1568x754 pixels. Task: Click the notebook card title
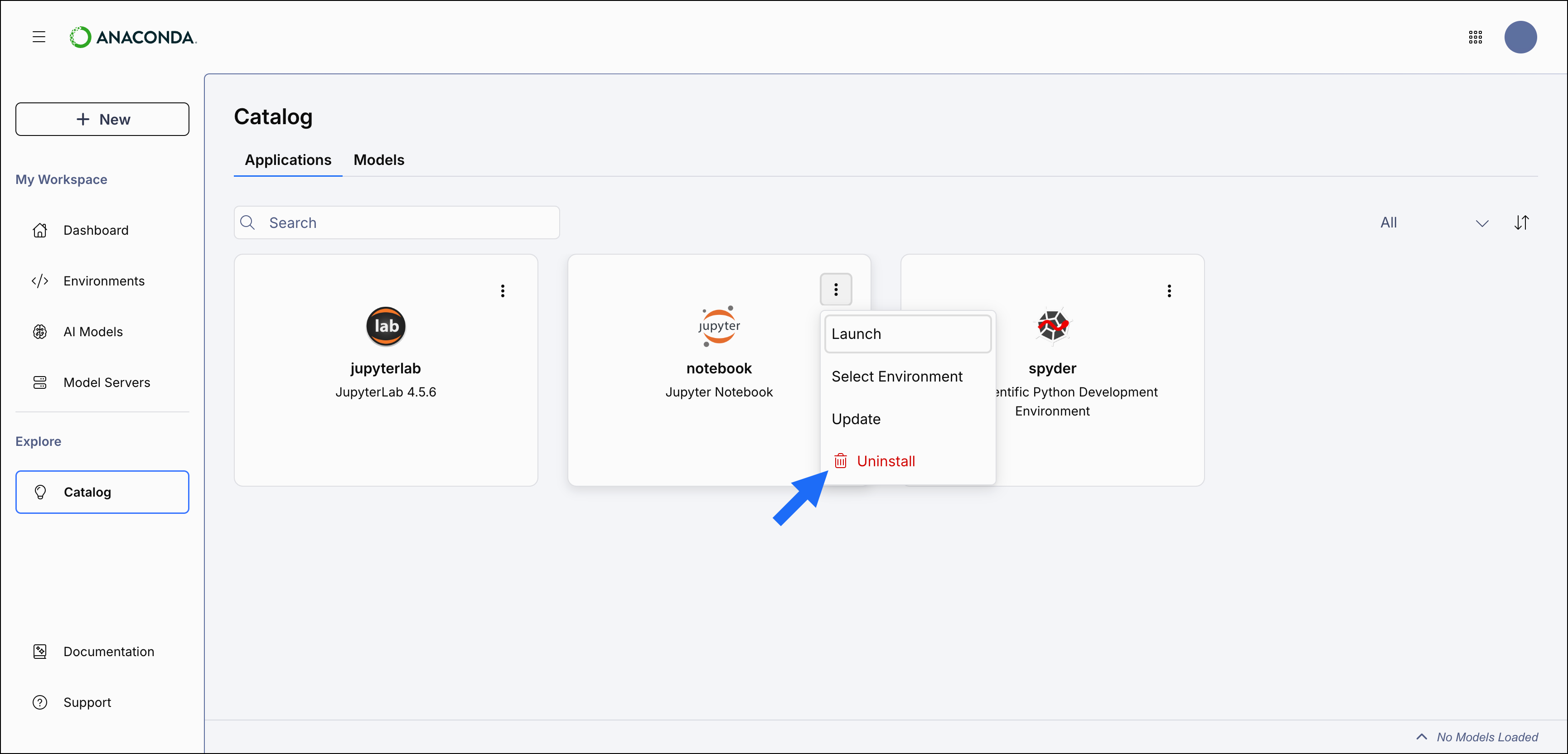pos(719,368)
